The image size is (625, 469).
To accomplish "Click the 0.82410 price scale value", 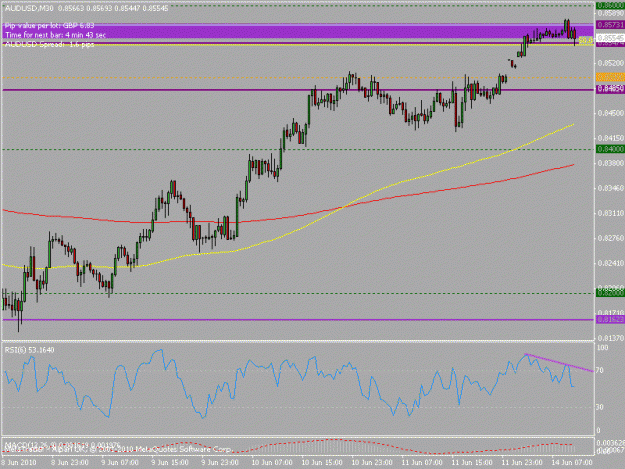I will click(610, 263).
